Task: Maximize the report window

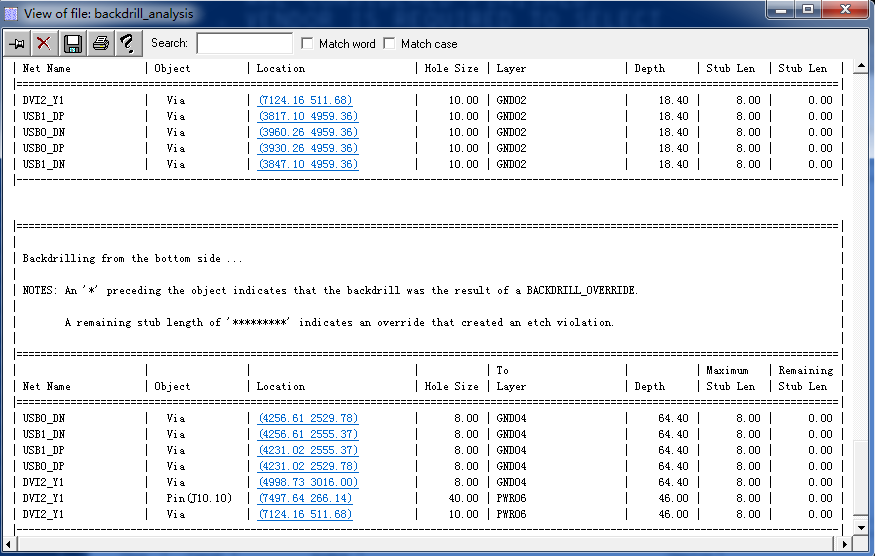Action: (808, 9)
